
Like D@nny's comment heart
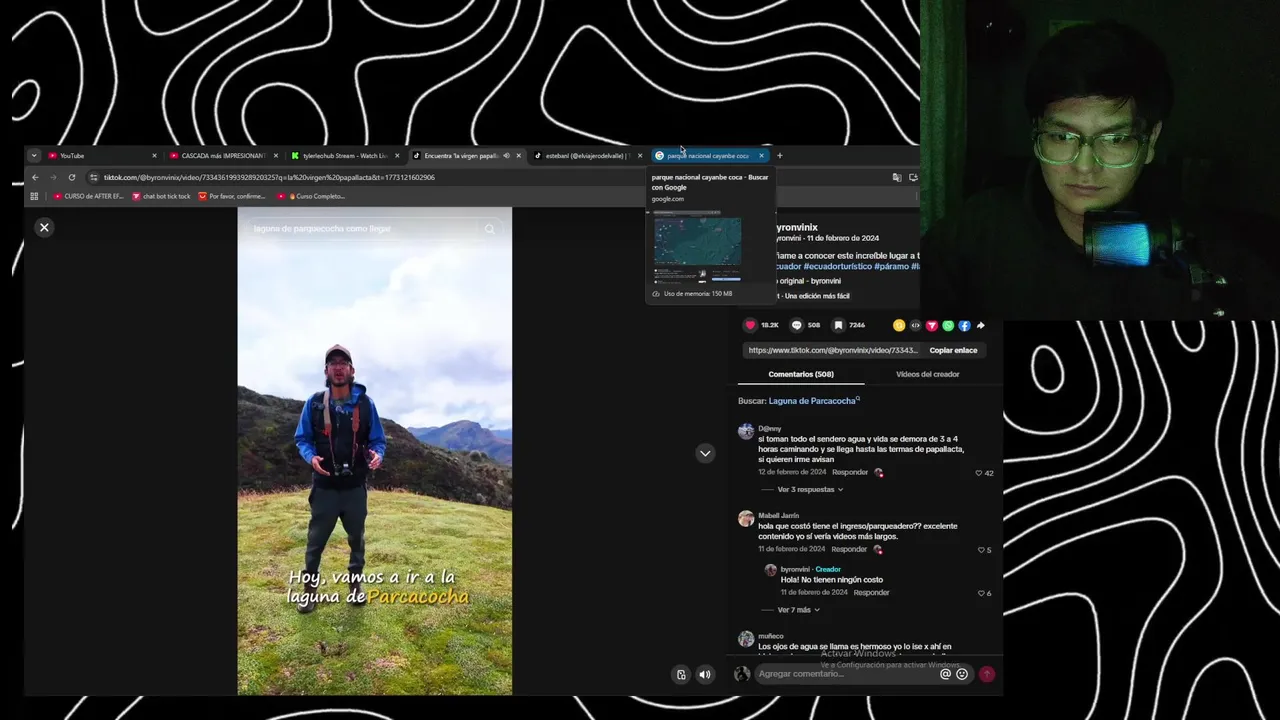pos(979,473)
